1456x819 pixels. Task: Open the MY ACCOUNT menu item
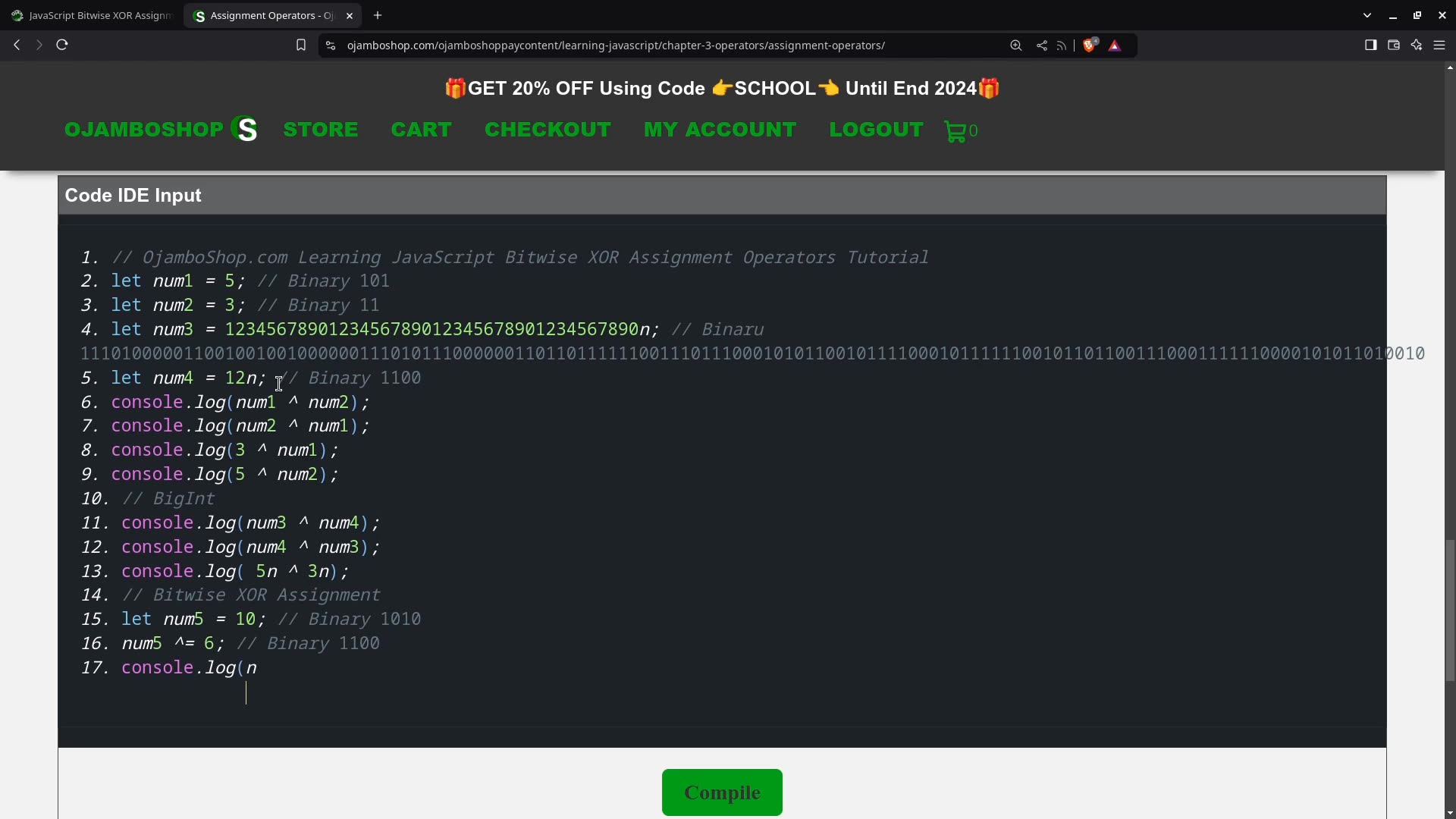[720, 129]
